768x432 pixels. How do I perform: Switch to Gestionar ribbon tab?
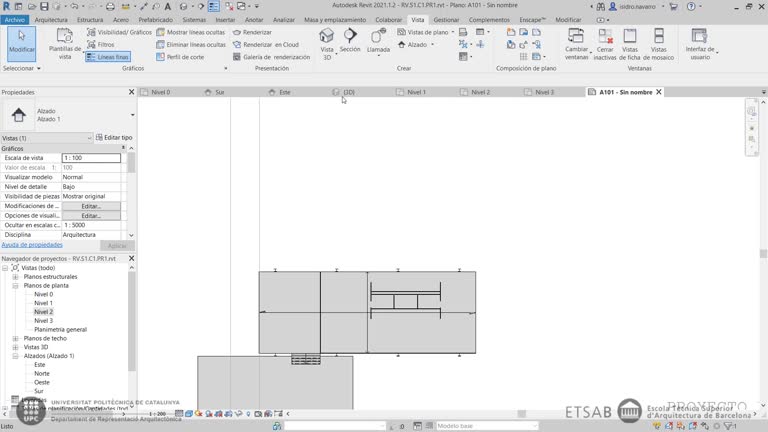446,20
